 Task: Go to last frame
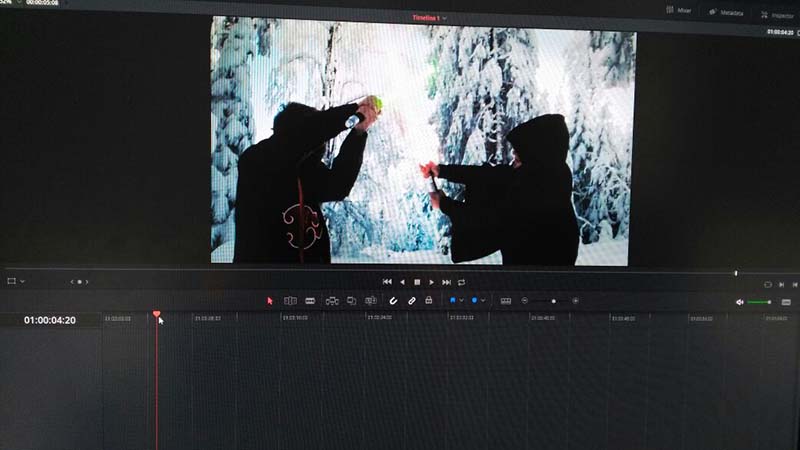446,282
